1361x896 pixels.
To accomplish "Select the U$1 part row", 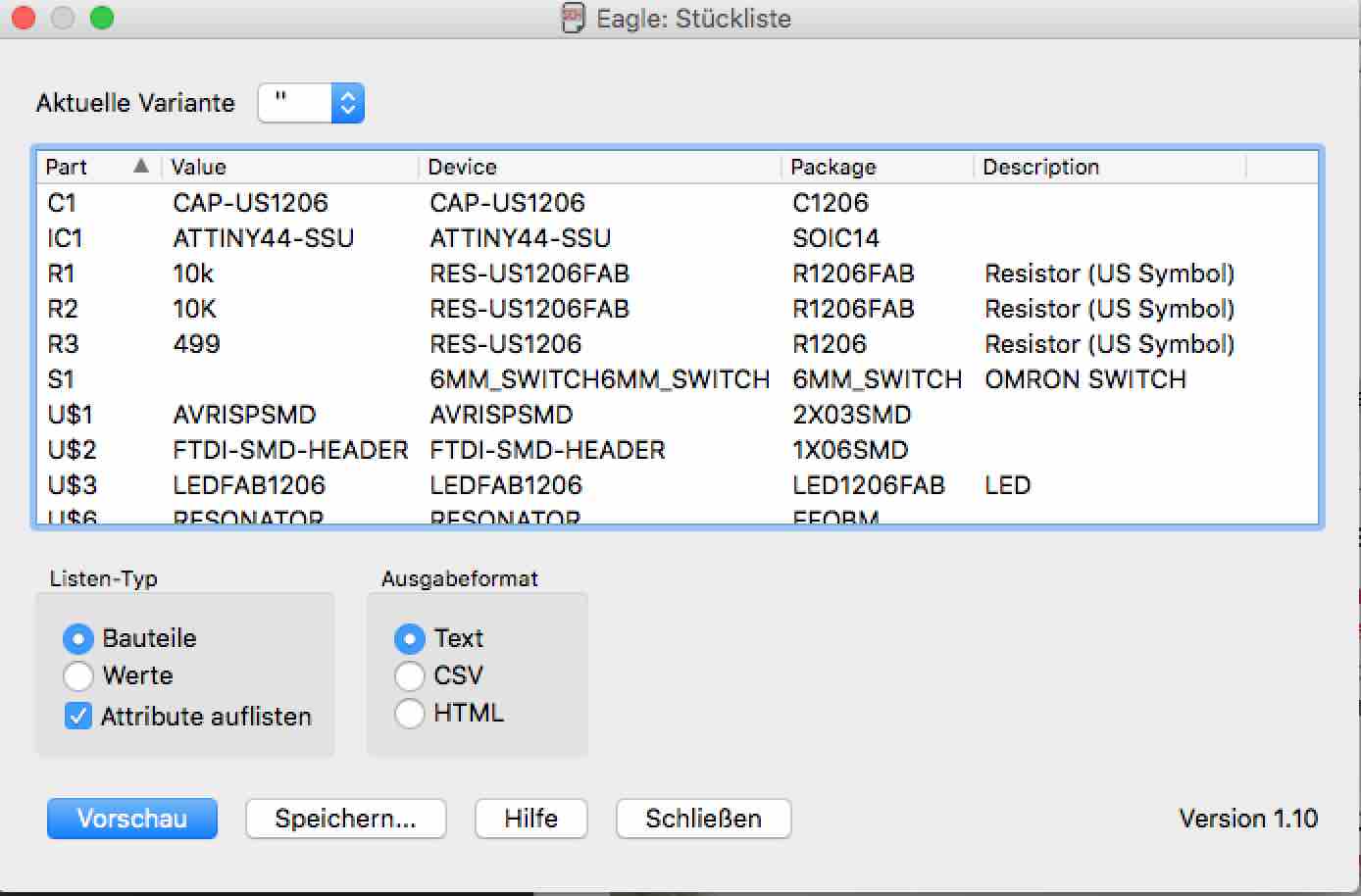I will tap(678, 415).
